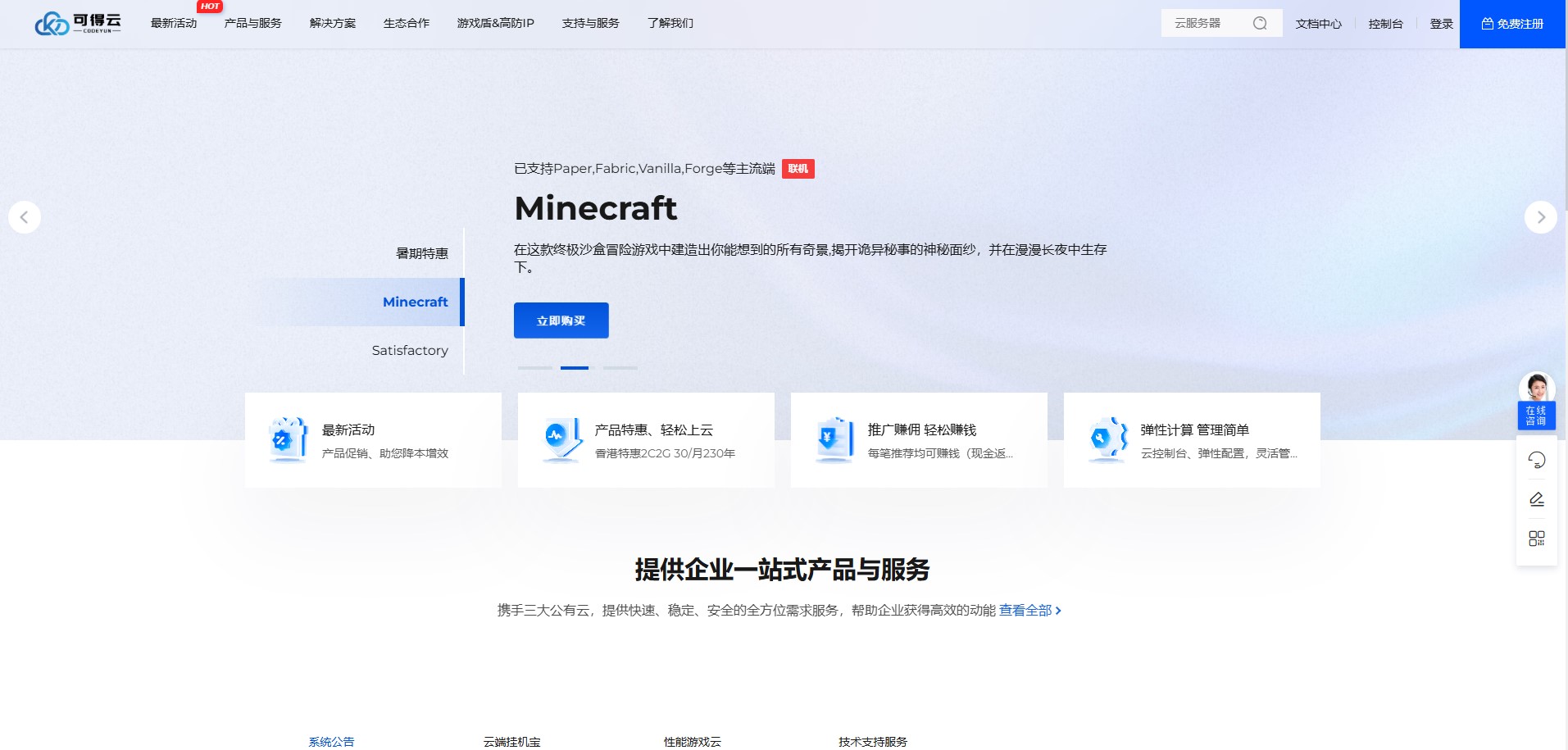The image size is (1568, 750).
Task: Go to previous carousel slide arrow
Action: (x=25, y=217)
